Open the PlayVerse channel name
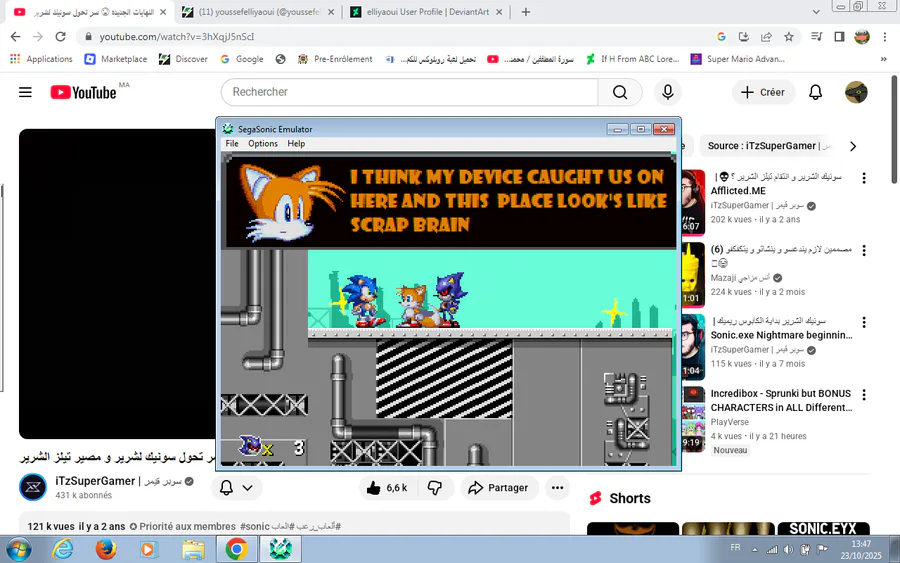 tap(730, 422)
